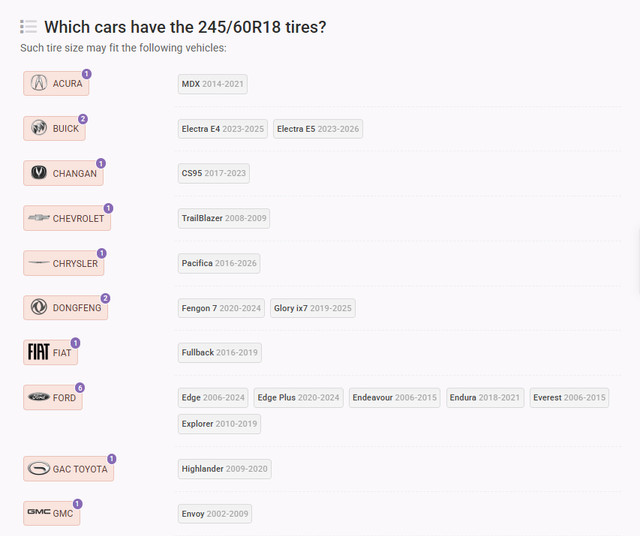Viewport: 640px width, 536px height.
Task: Select Electra E5 2023-2026 model
Action: [x=317, y=129]
